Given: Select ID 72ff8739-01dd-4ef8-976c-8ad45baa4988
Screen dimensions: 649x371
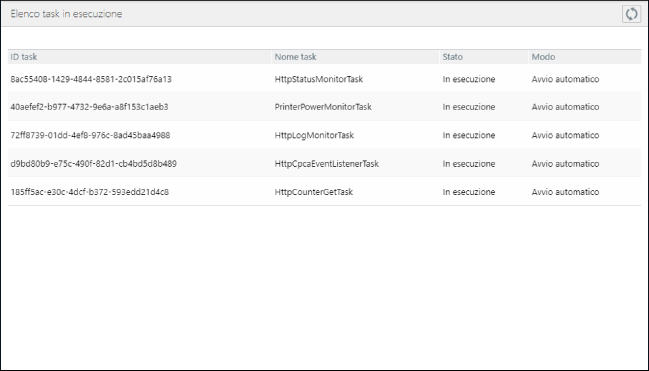Looking at the screenshot, I should [90, 135].
